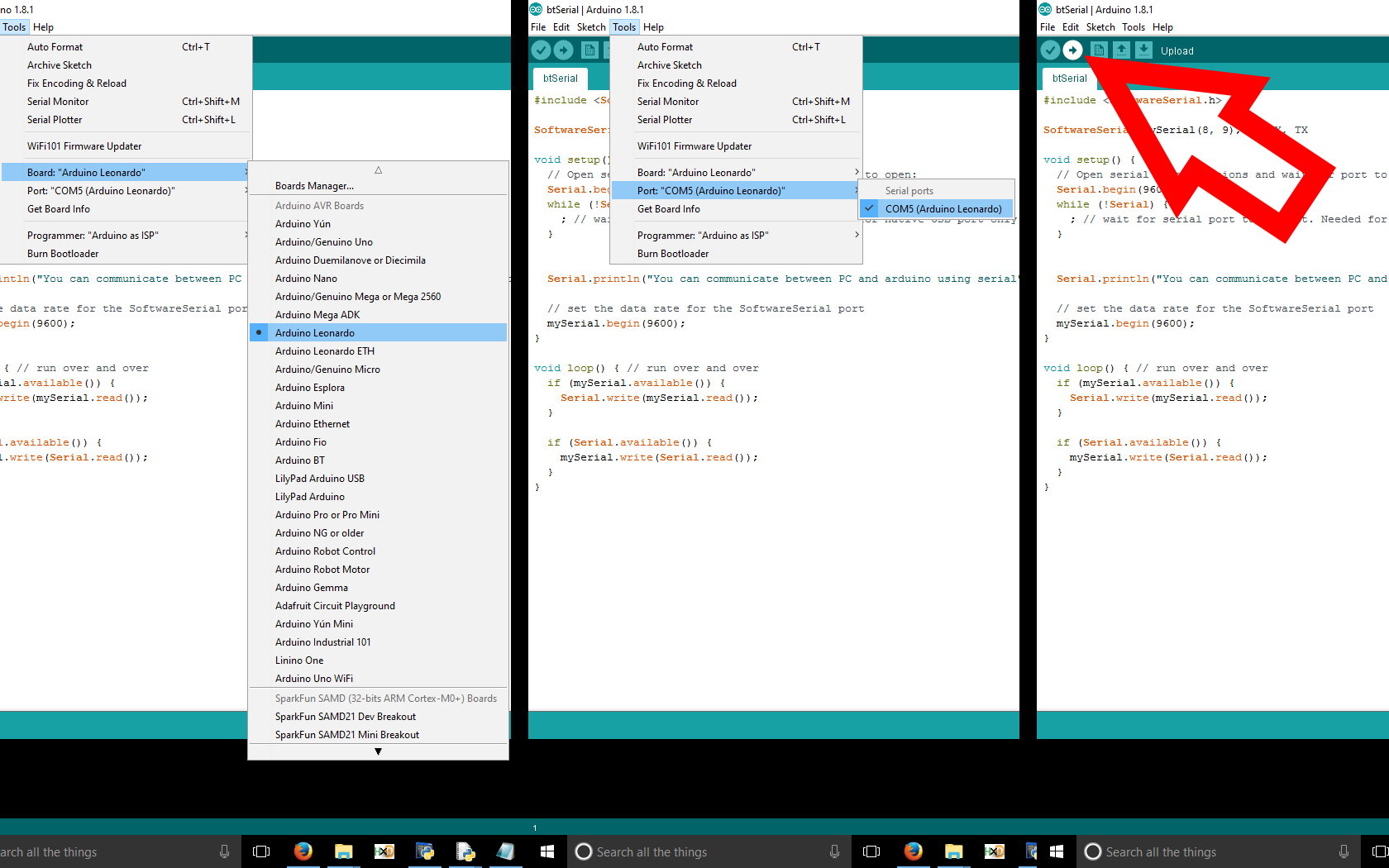The width and height of the screenshot is (1389, 868).
Task: Click the Windows Start button beside the middle search box
Action: (x=547, y=851)
